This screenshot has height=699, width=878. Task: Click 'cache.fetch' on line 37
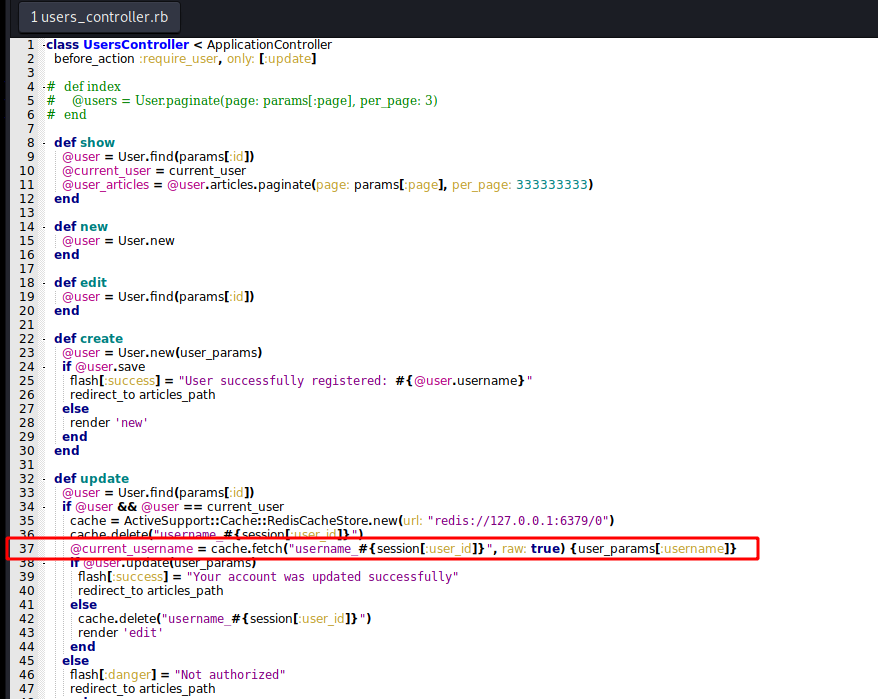(x=247, y=549)
